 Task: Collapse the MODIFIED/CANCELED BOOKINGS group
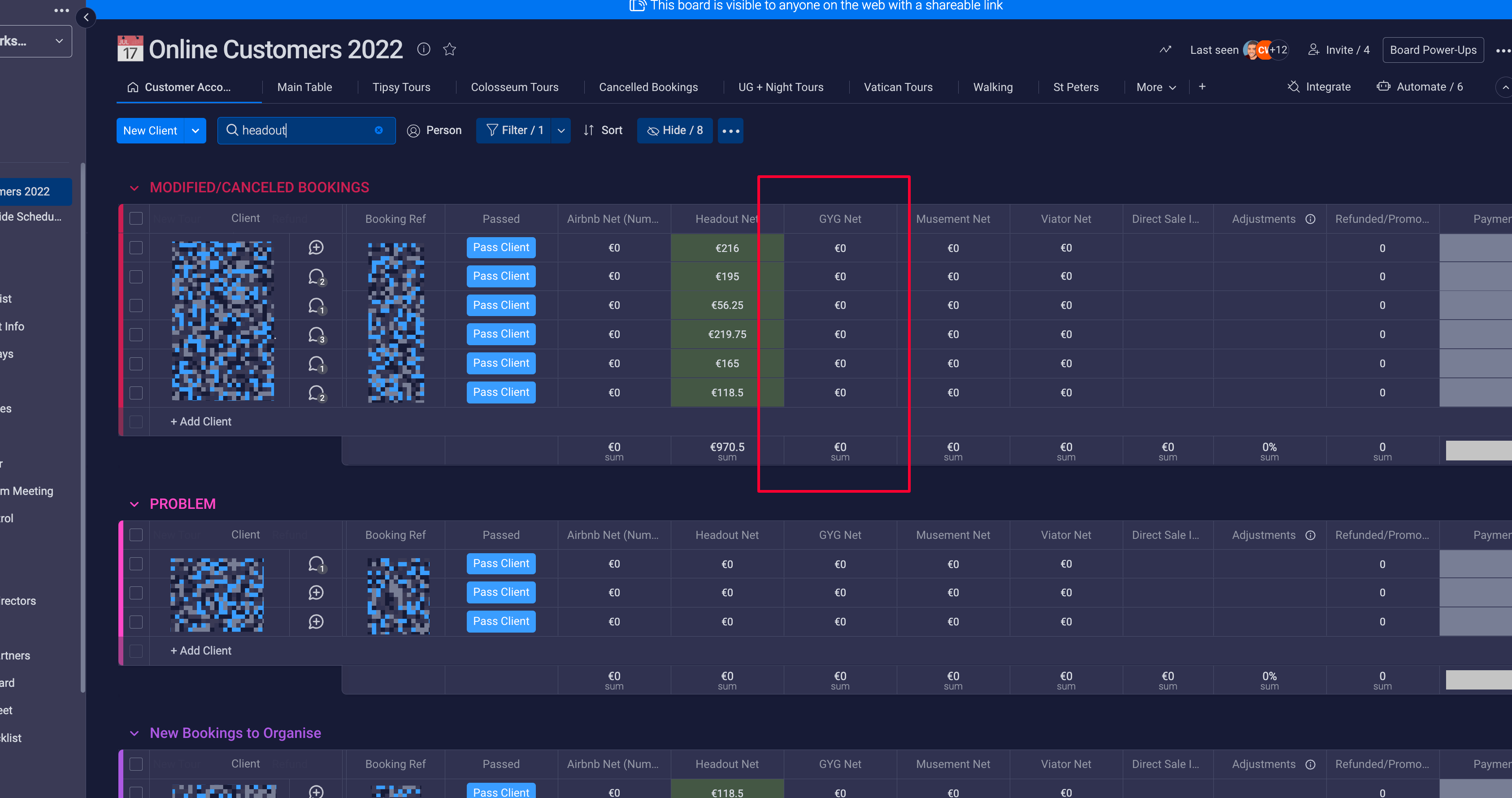[x=135, y=188]
